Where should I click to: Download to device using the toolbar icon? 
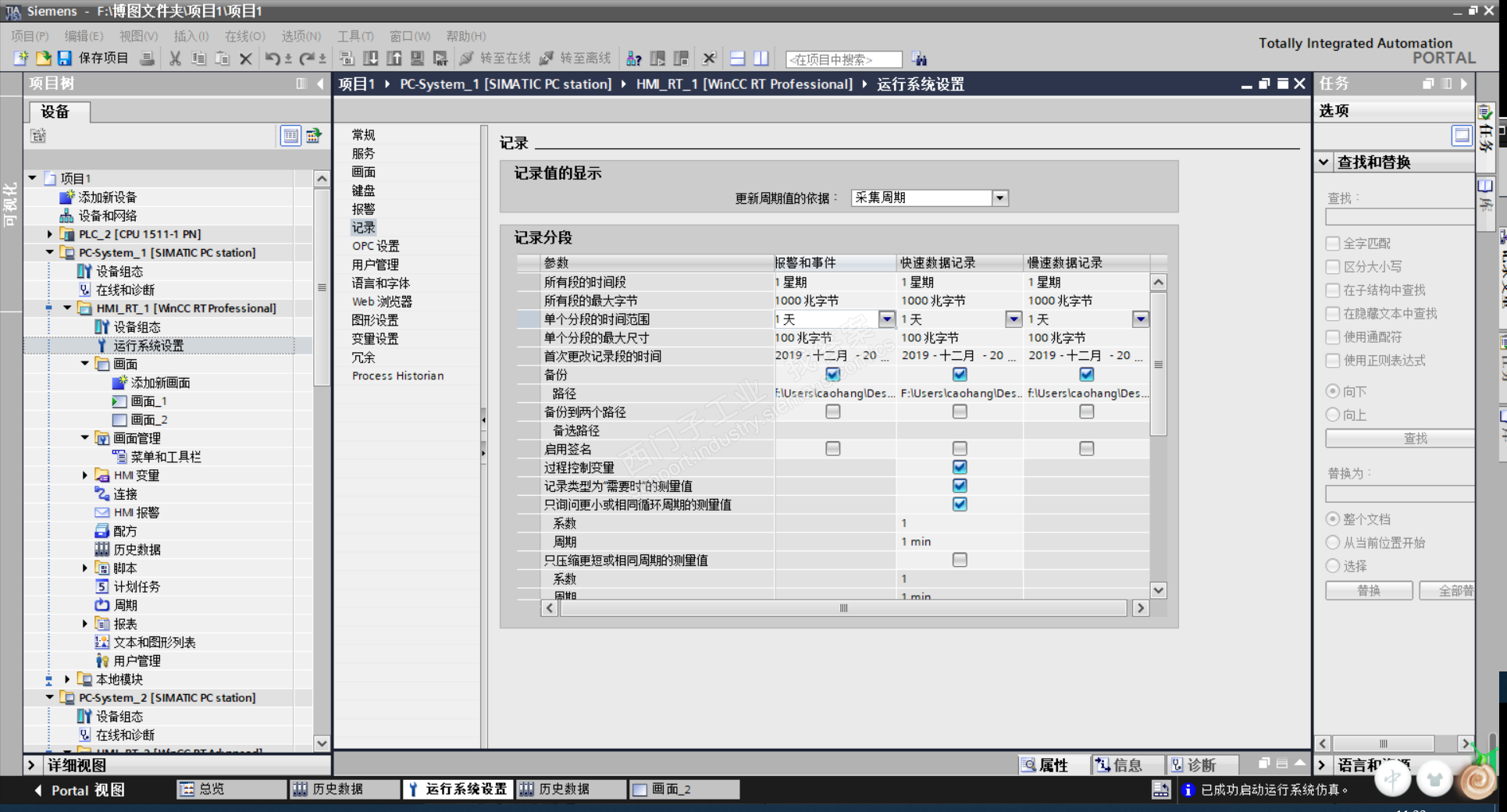tap(371, 59)
